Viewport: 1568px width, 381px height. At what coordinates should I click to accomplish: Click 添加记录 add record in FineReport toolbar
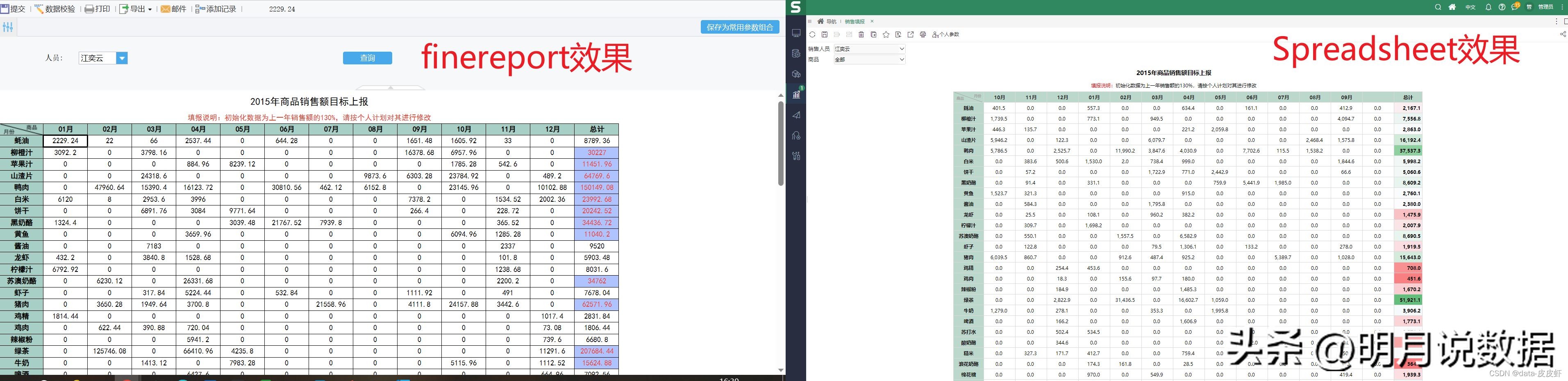[216, 9]
